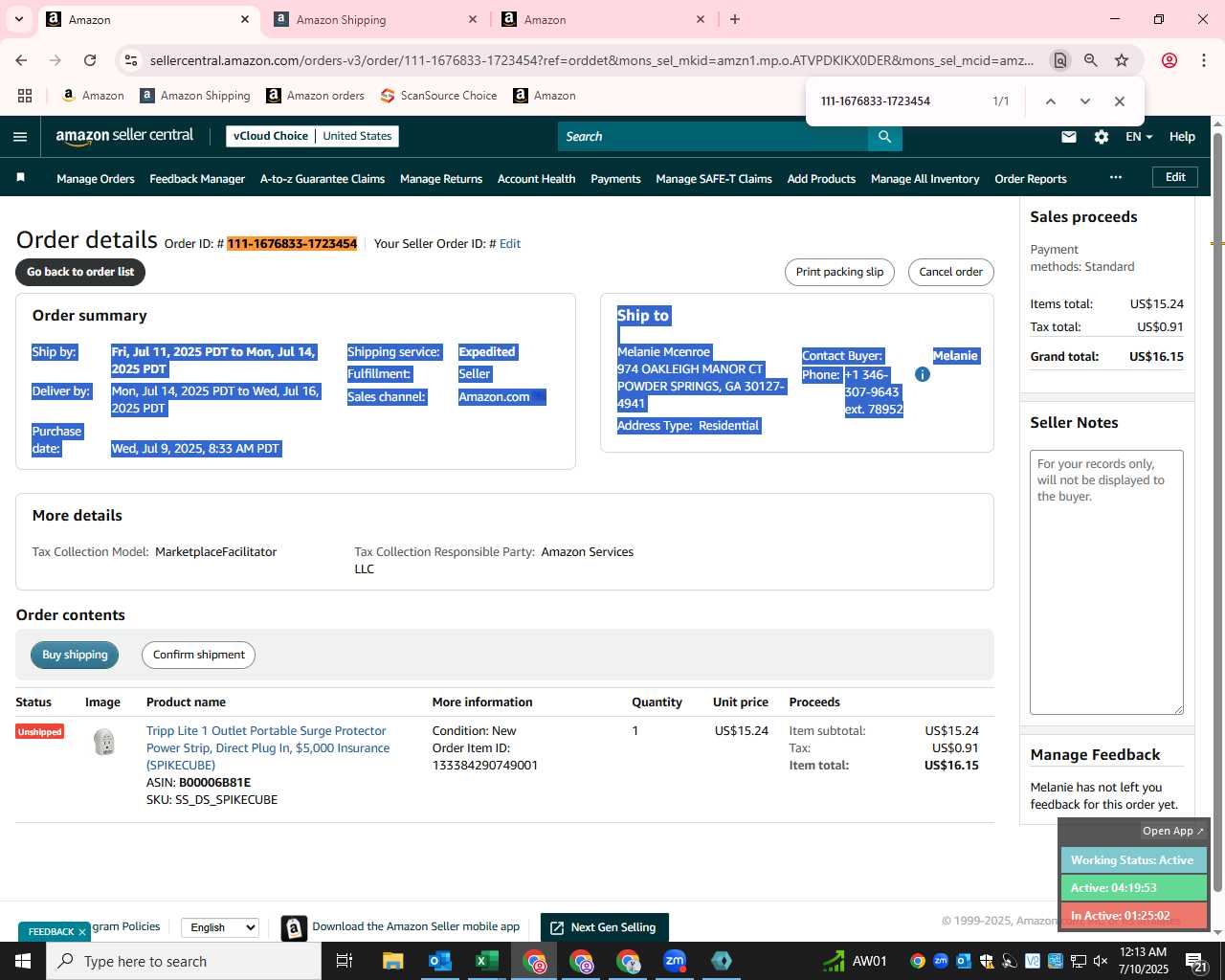Click Confirm shipment button

(199, 655)
